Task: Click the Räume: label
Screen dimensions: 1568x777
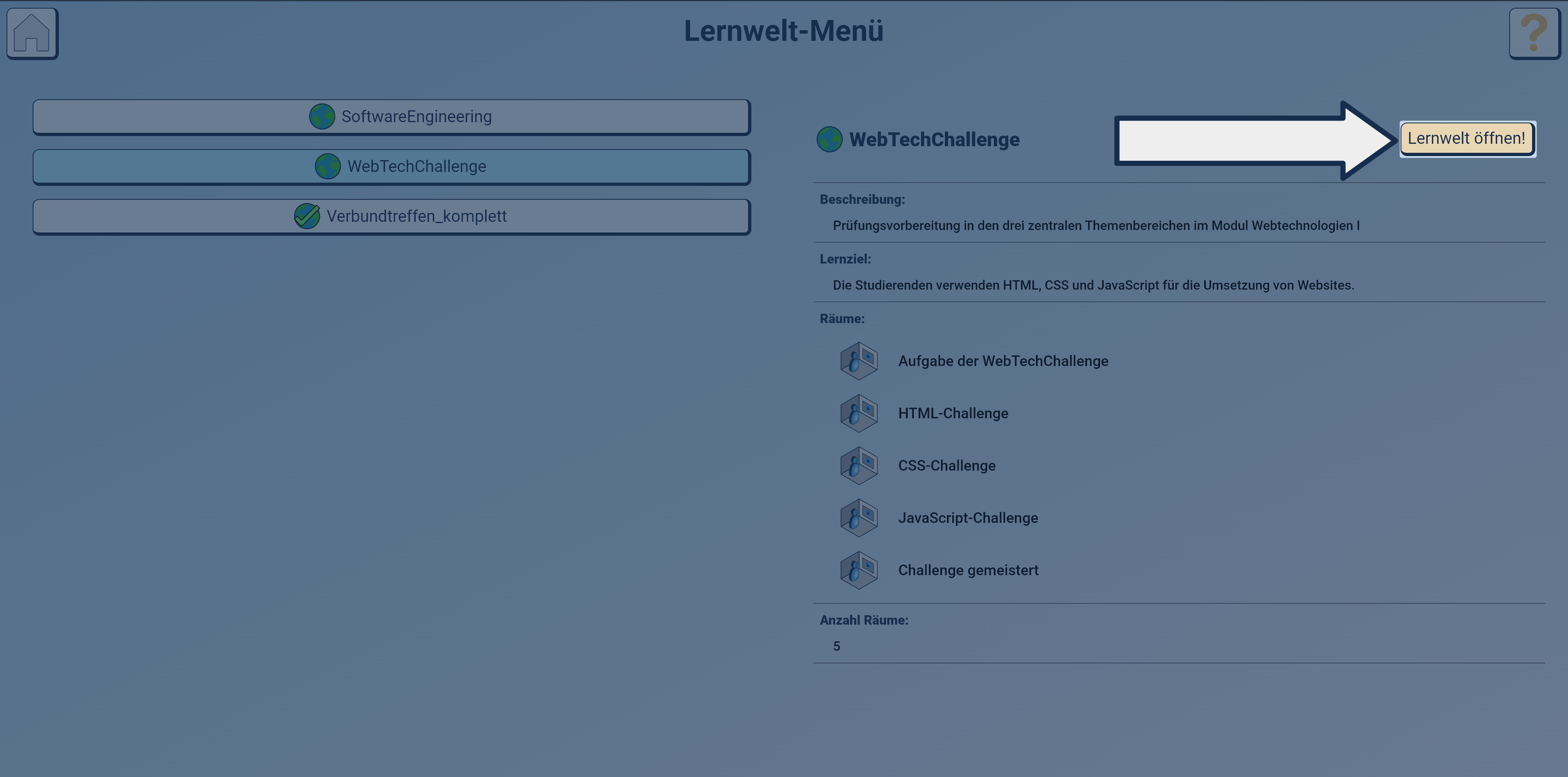Action: [x=842, y=319]
